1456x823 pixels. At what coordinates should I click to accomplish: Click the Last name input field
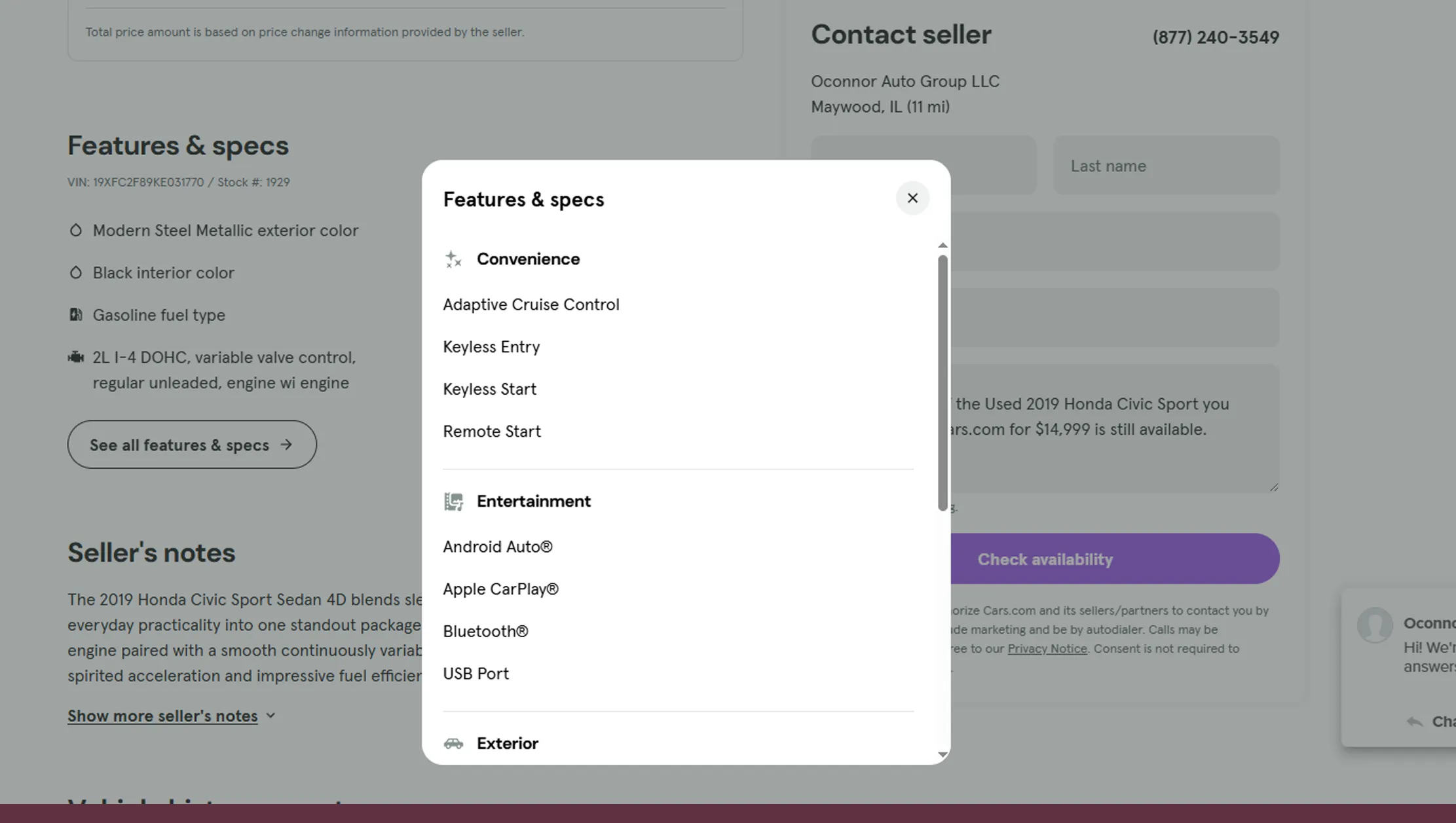tap(1166, 166)
